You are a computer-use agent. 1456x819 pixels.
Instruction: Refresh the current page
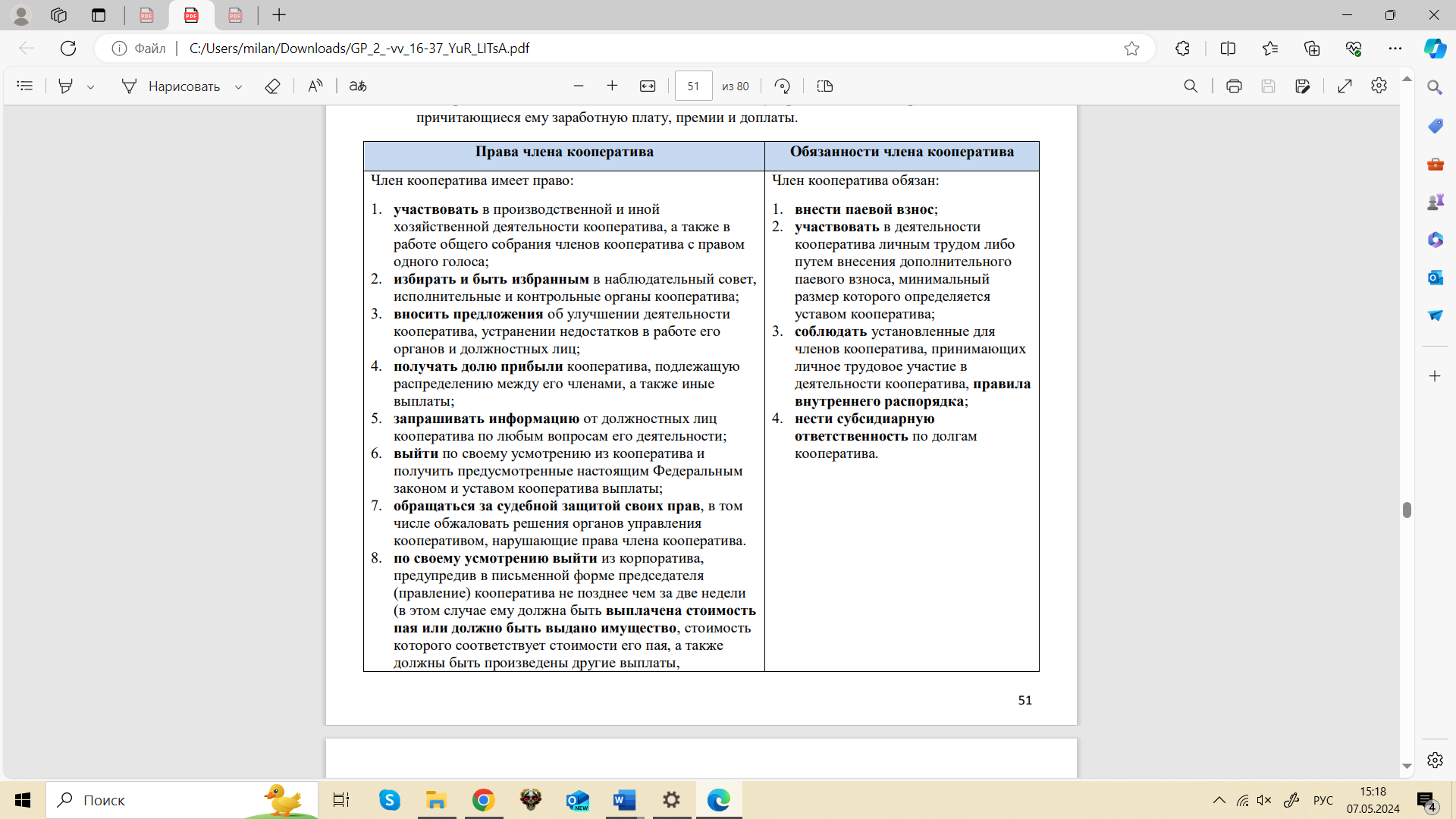pos(68,49)
